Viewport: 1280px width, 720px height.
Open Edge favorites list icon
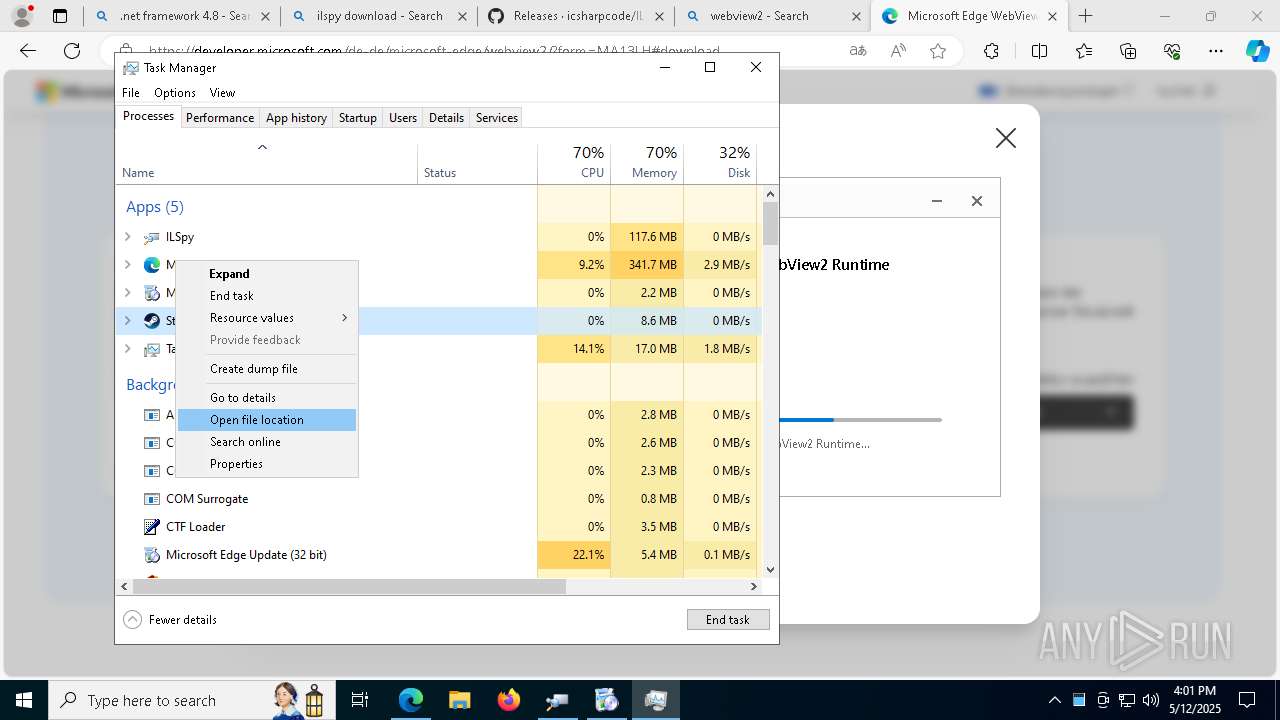tap(1084, 51)
